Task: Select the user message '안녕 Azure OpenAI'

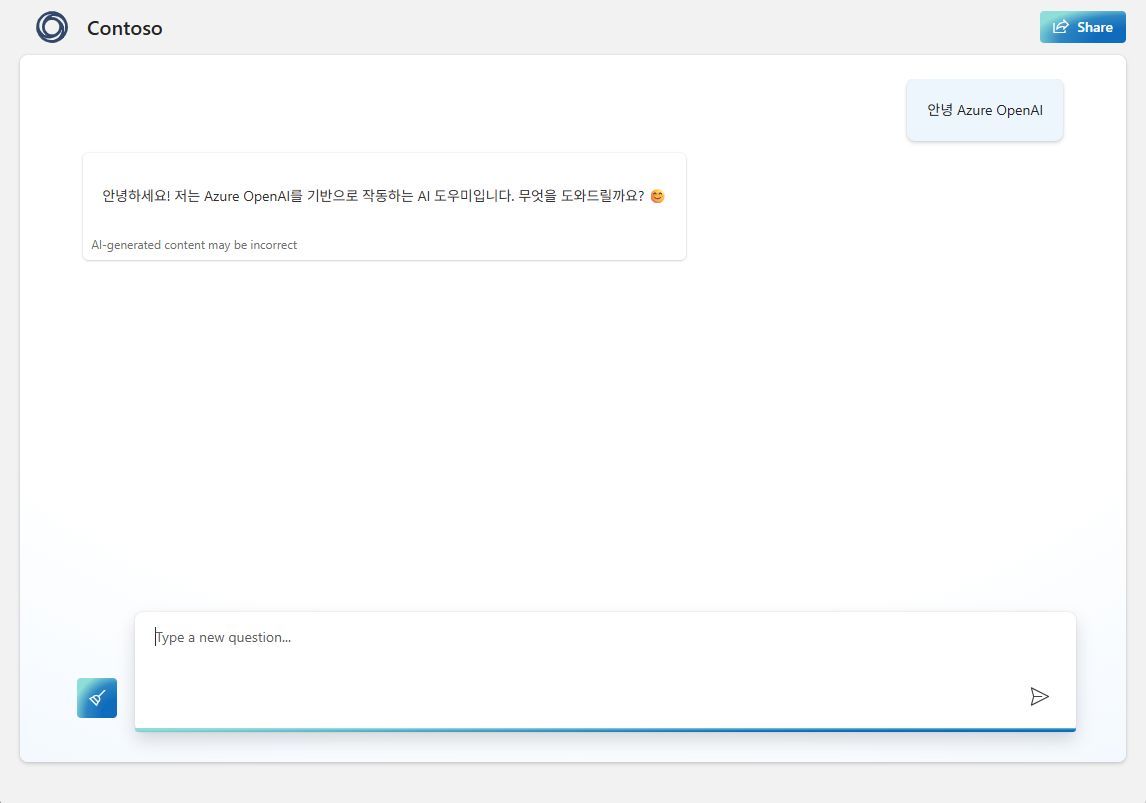Action: (984, 110)
